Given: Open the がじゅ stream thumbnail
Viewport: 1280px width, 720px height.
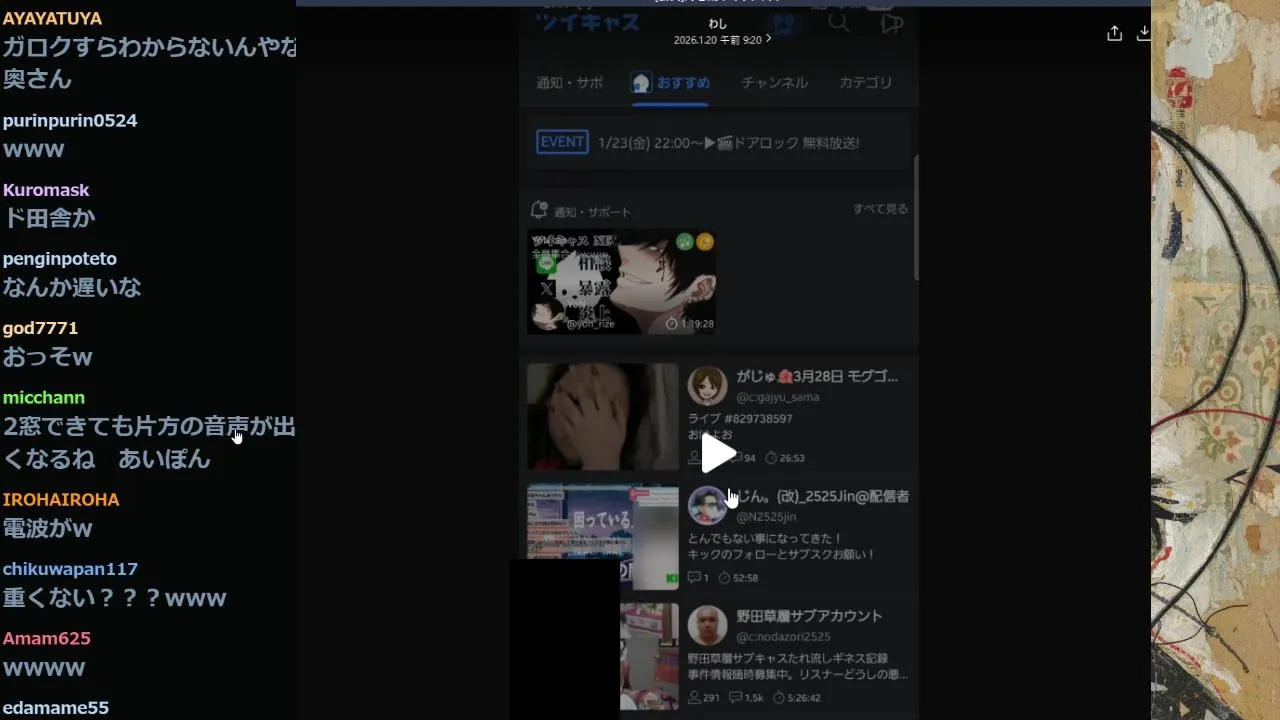Looking at the screenshot, I should coord(603,416).
